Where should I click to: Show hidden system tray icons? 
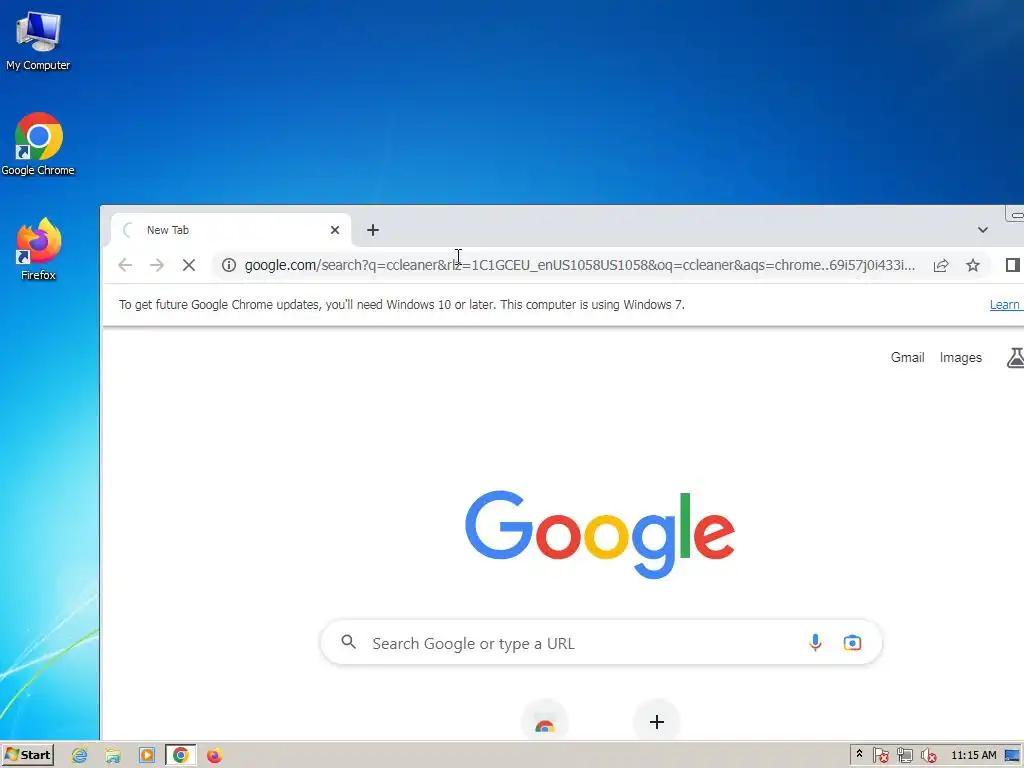coord(859,754)
